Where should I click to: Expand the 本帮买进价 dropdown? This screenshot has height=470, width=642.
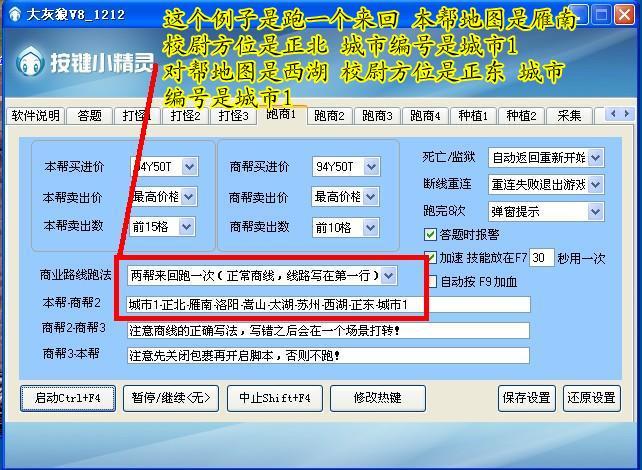tap(190, 167)
